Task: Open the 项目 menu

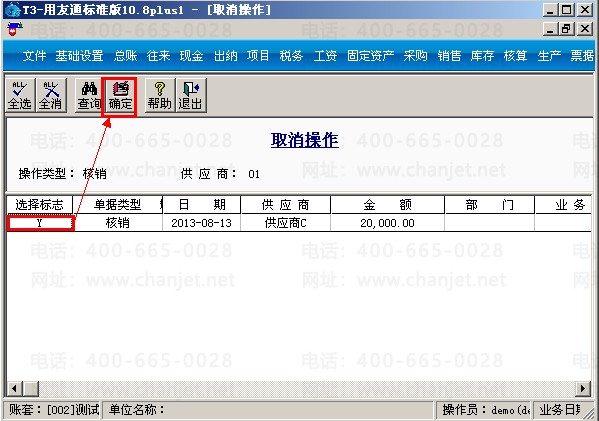Action: tap(258, 56)
